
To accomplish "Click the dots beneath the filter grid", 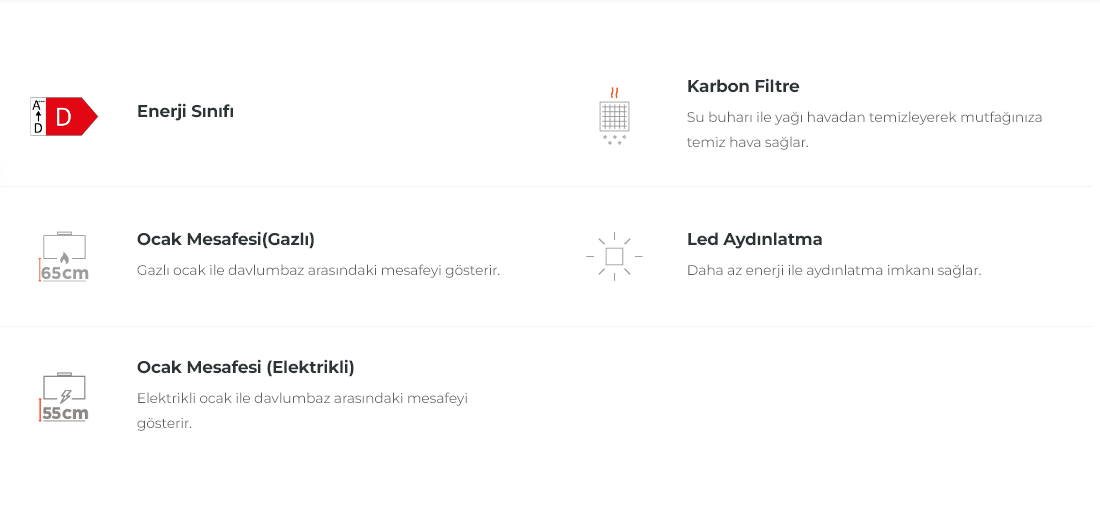I will [614, 140].
